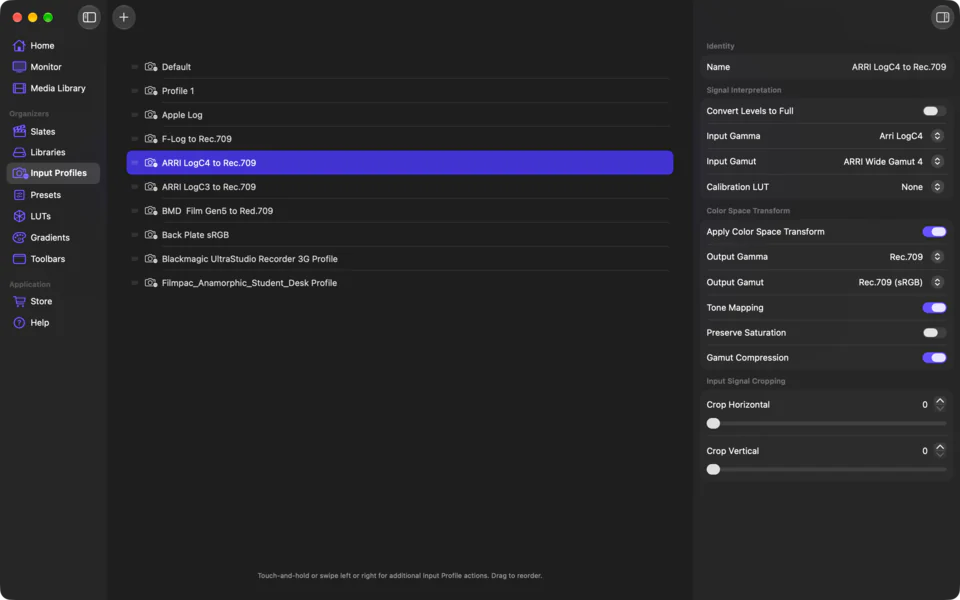Click the Store shopping cart icon
The height and width of the screenshot is (600, 960).
click(x=20, y=301)
